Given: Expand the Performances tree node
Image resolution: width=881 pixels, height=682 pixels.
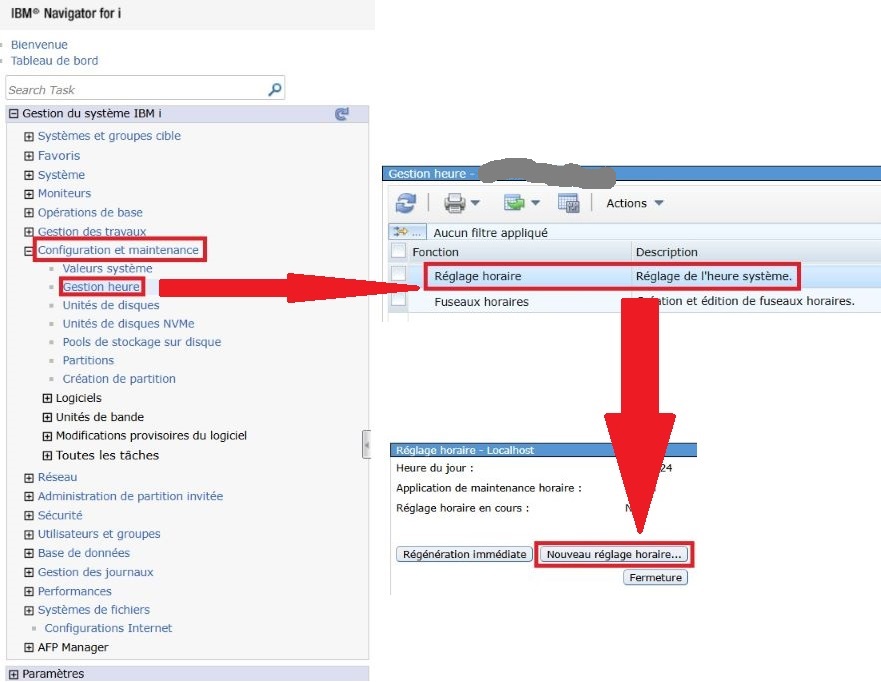Looking at the screenshot, I should tap(27, 591).
